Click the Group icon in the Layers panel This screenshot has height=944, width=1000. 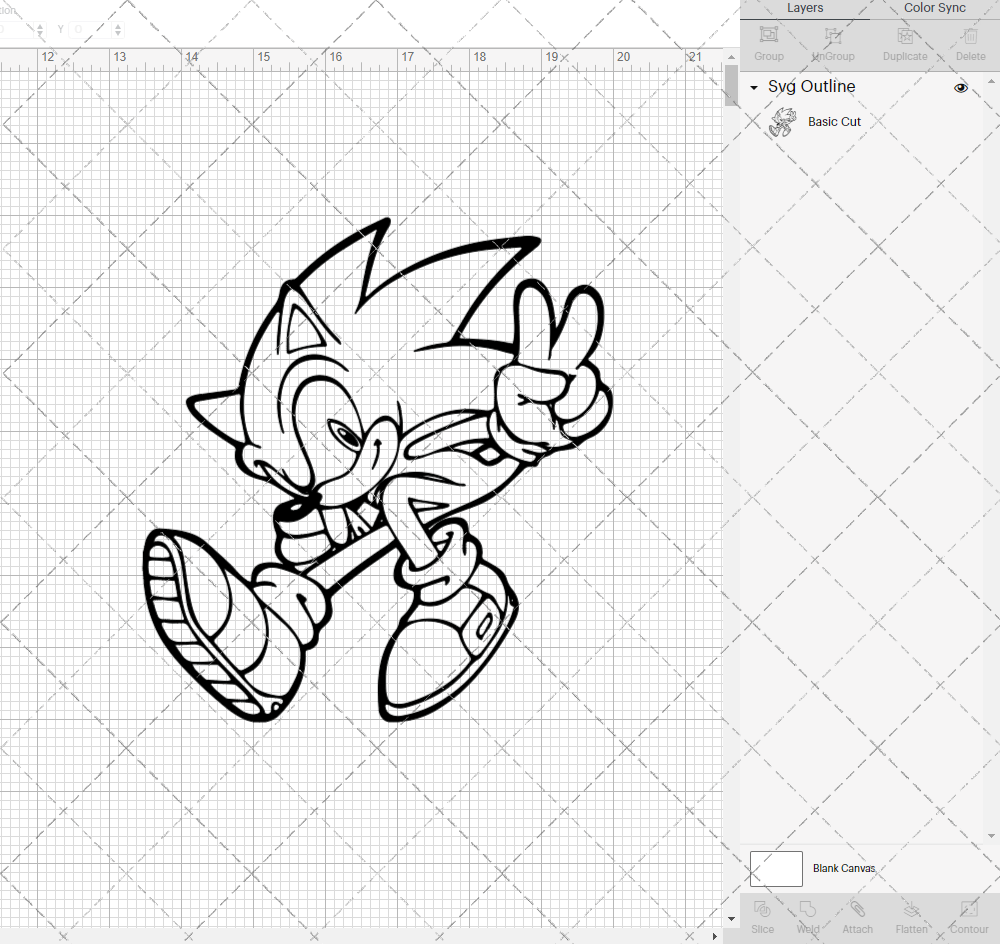point(768,34)
